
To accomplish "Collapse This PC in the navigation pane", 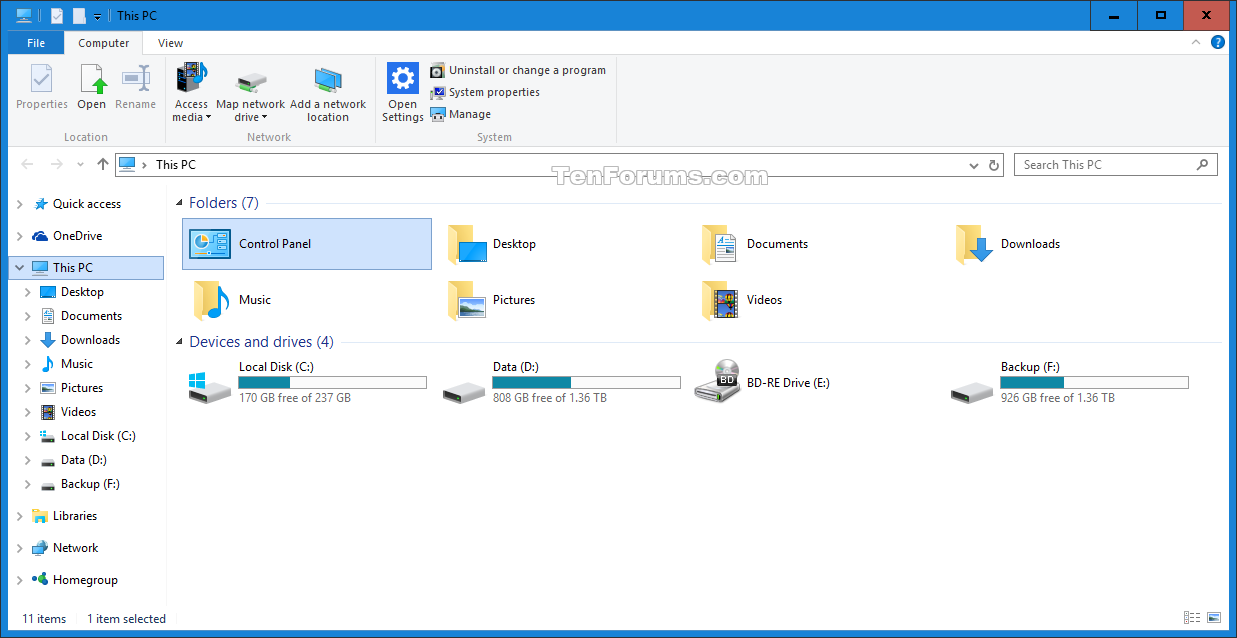I will [18, 267].
